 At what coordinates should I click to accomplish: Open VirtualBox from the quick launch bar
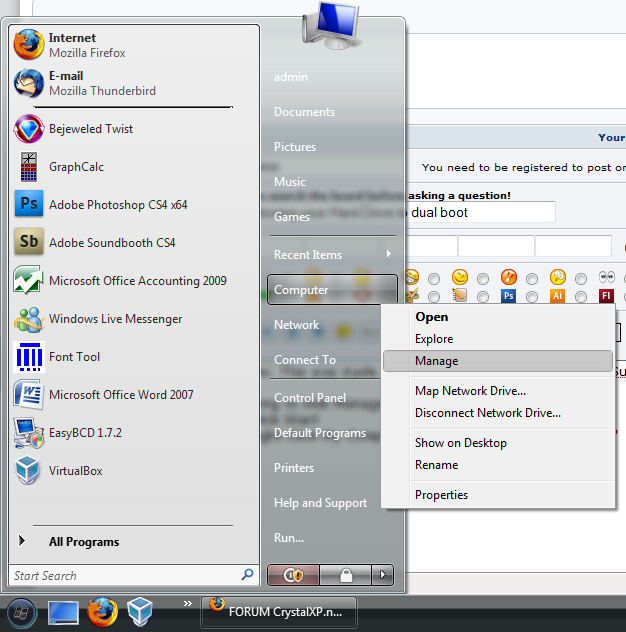(x=140, y=612)
